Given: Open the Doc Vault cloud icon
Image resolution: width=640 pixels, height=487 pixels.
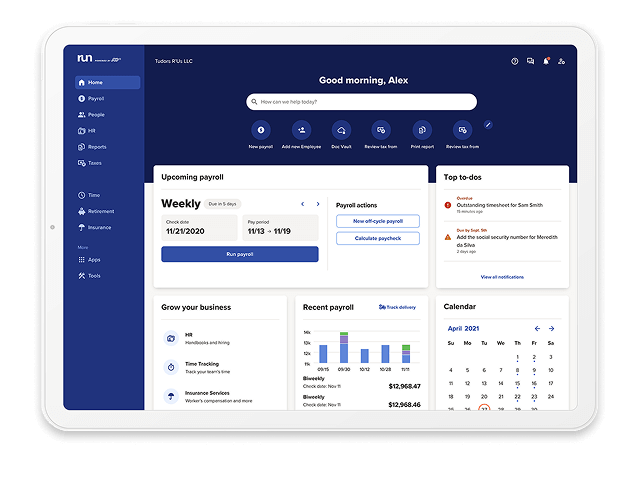Looking at the screenshot, I should (341, 130).
